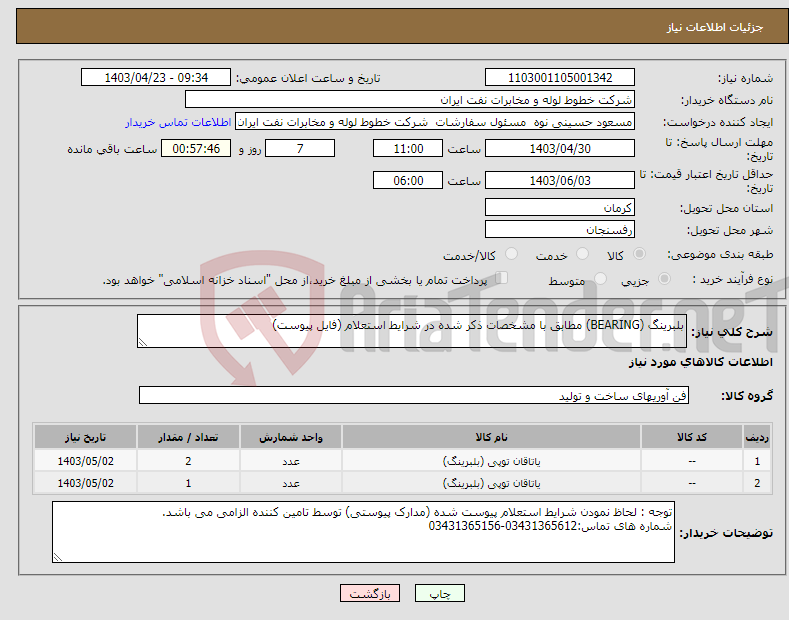This screenshot has height=620, width=789.
Task: Click the general need description text area
Action: (x=412, y=331)
